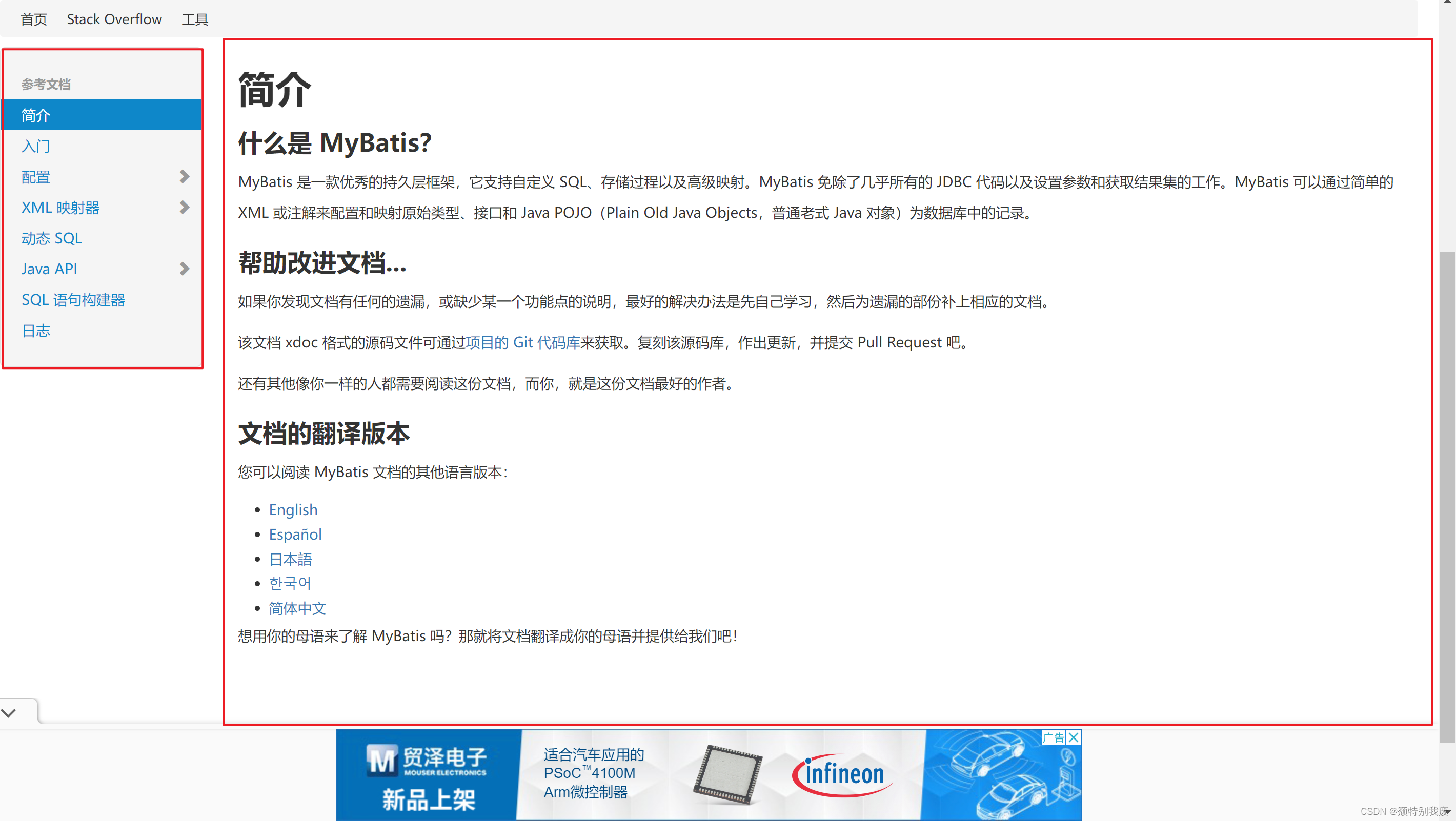
Task: Open the 한국어 translation link
Action: [x=290, y=583]
